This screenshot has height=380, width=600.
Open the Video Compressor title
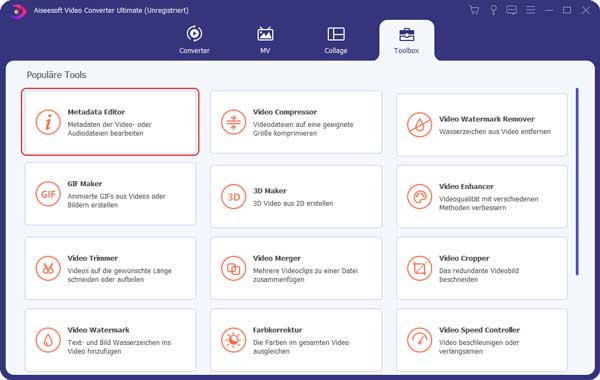(285, 112)
